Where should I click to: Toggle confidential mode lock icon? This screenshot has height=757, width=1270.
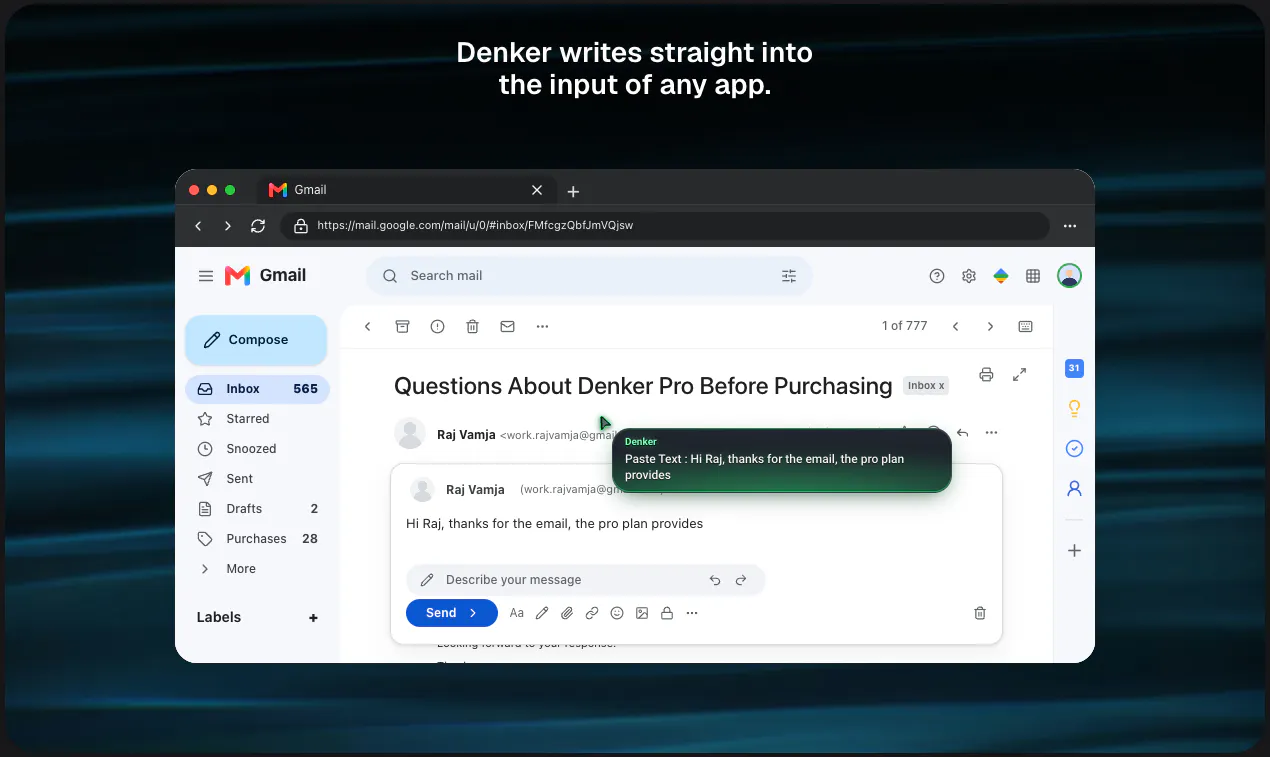tap(667, 613)
